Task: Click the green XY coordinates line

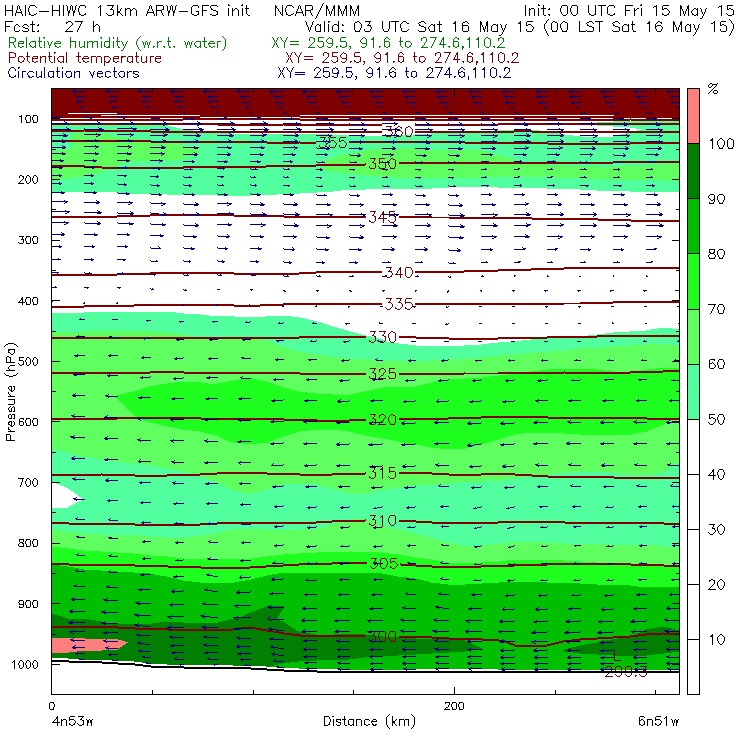Action: (x=388, y=43)
